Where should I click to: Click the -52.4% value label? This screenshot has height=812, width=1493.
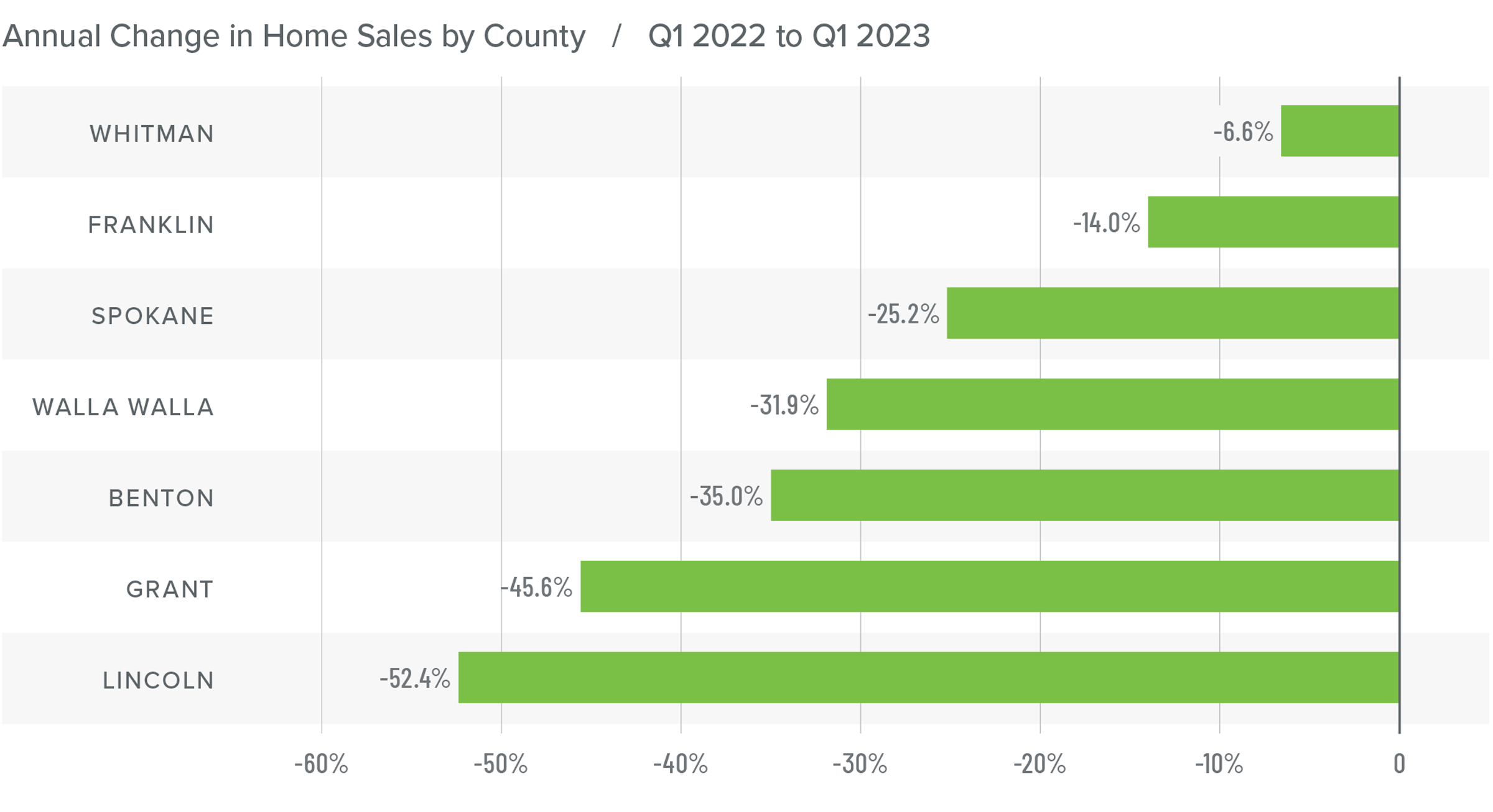pyautogui.click(x=415, y=678)
